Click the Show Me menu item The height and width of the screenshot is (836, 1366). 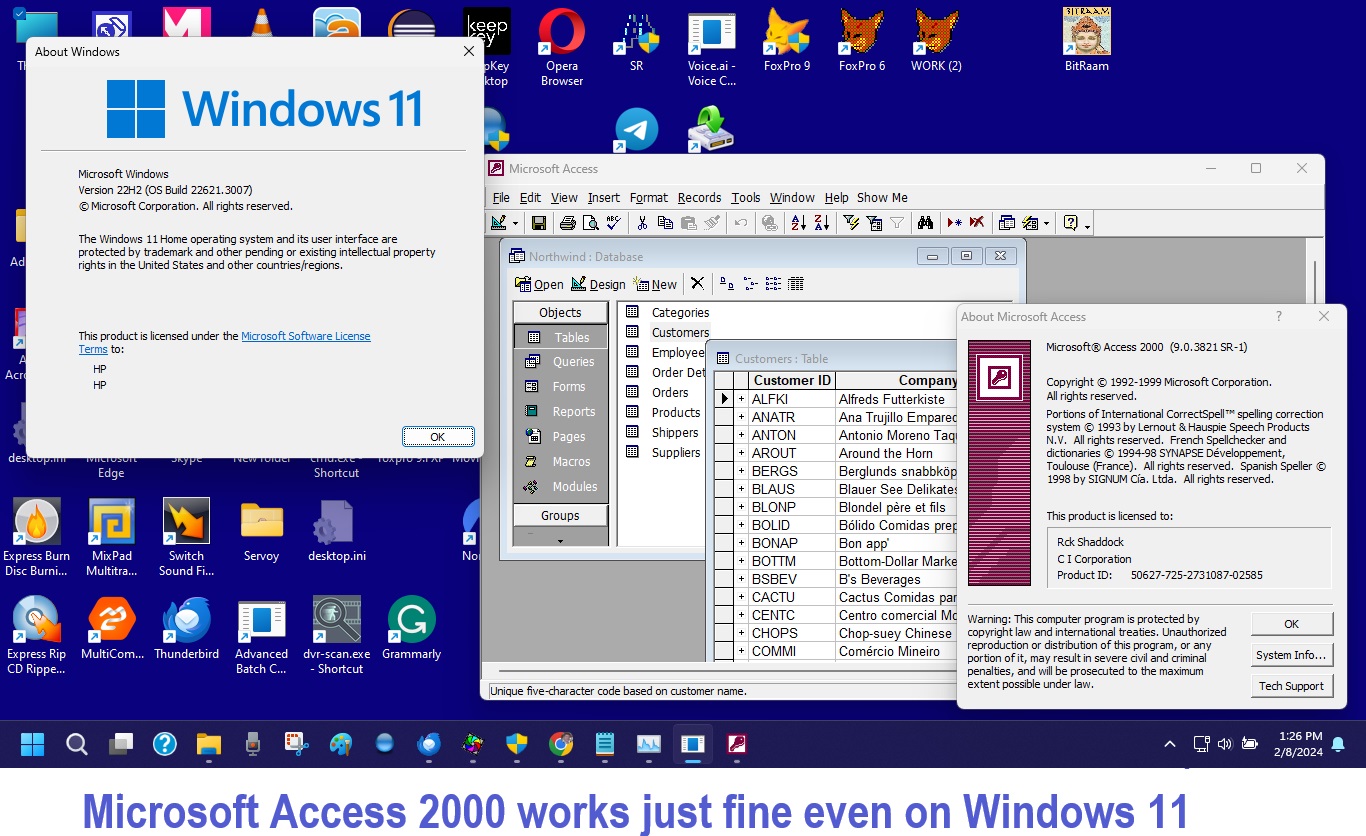pos(882,198)
